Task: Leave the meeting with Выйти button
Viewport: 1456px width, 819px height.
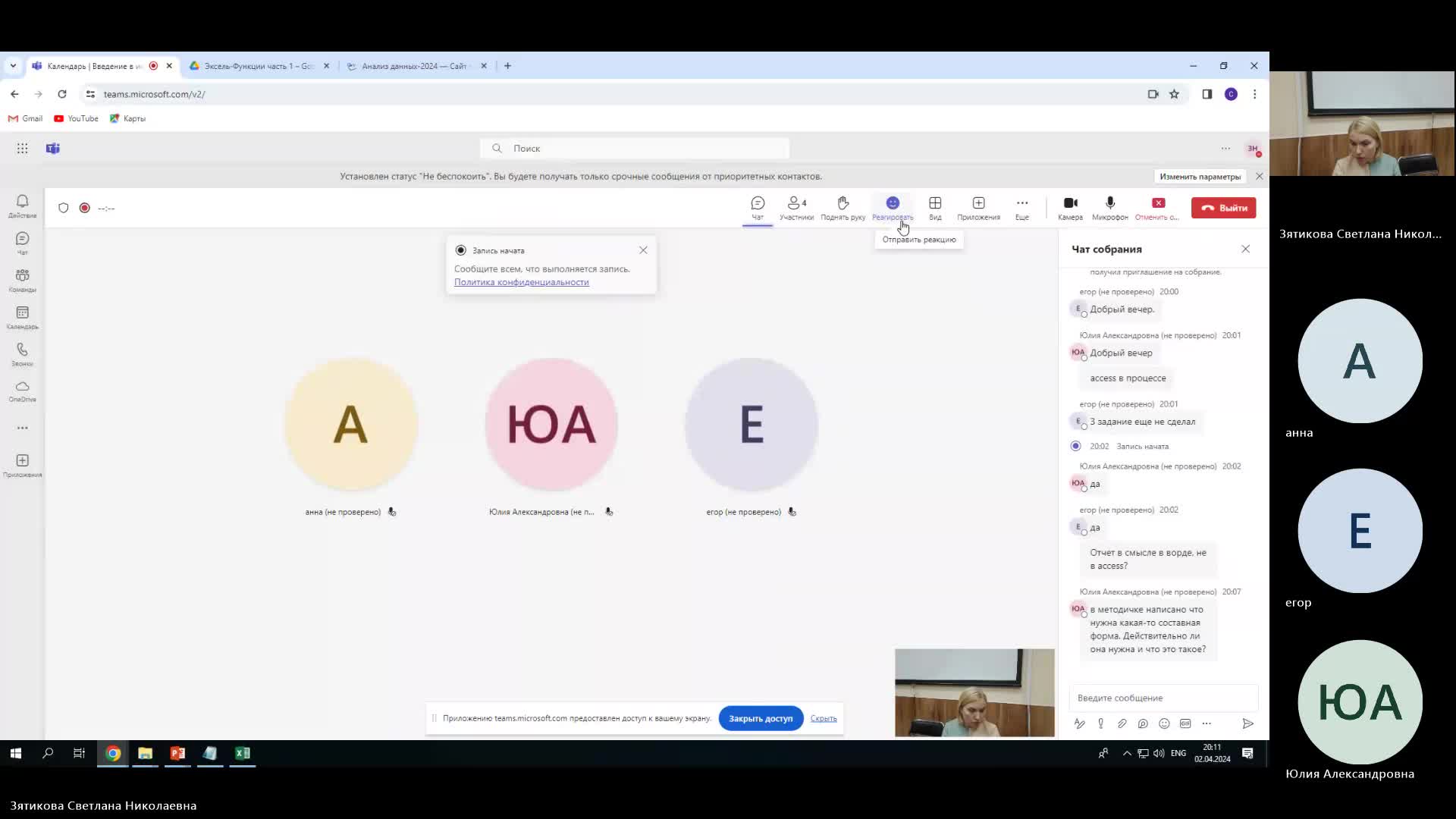Action: pyautogui.click(x=1223, y=208)
